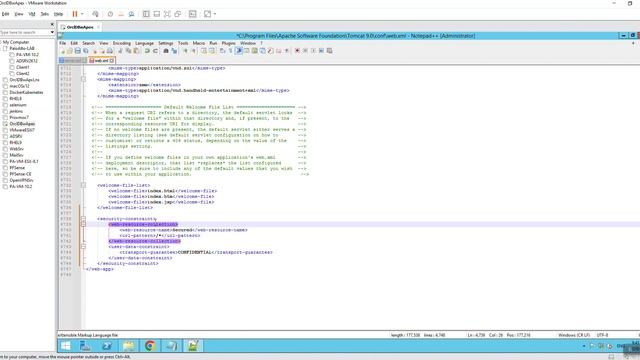Click the Record Macro red icon
Image resolution: width=640 pixels, height=360 pixels.
coord(297,51)
